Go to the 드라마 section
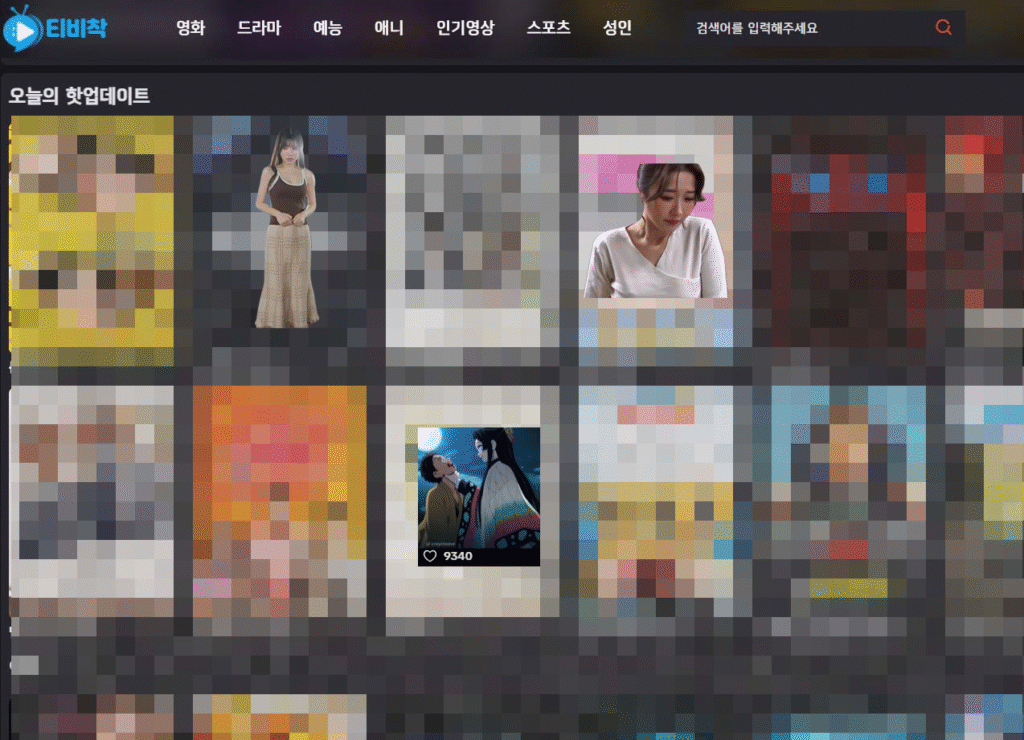 coord(259,28)
